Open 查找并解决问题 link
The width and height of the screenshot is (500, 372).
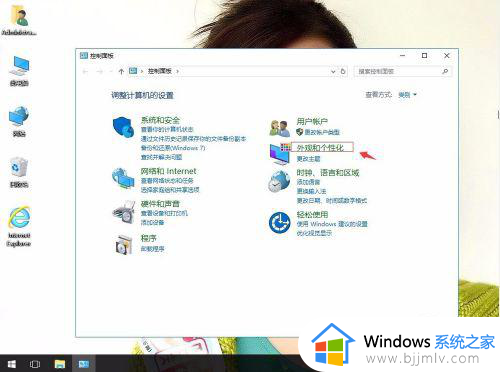click(161, 157)
